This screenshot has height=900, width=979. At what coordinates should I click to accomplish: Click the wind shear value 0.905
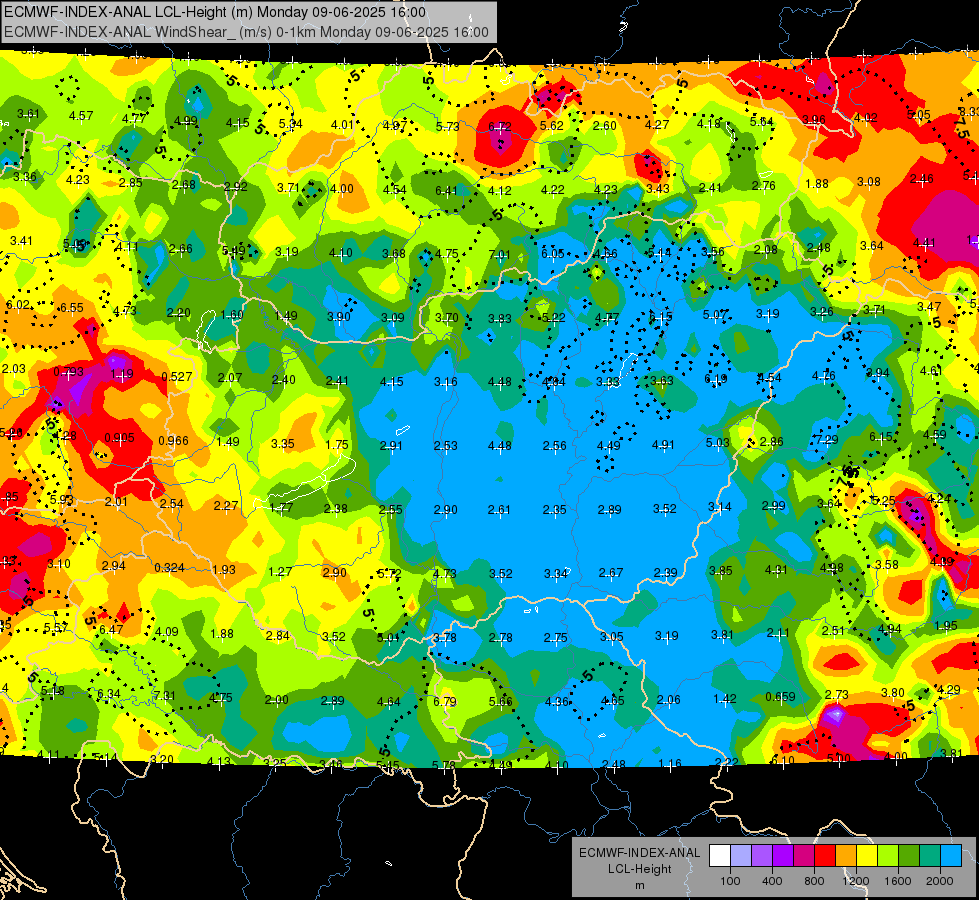click(x=119, y=437)
